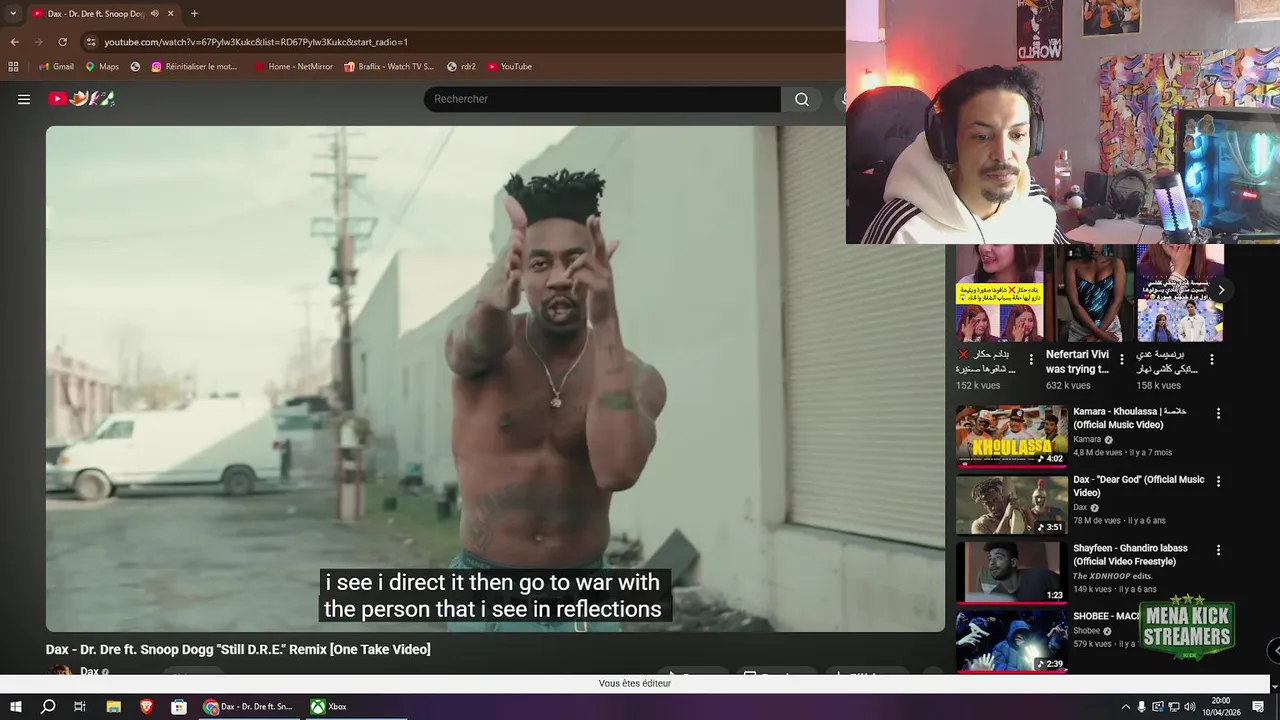The image size is (1280, 720).
Task: Open the Réinitialiser le mot... Instagram bookmark
Action: (194, 67)
